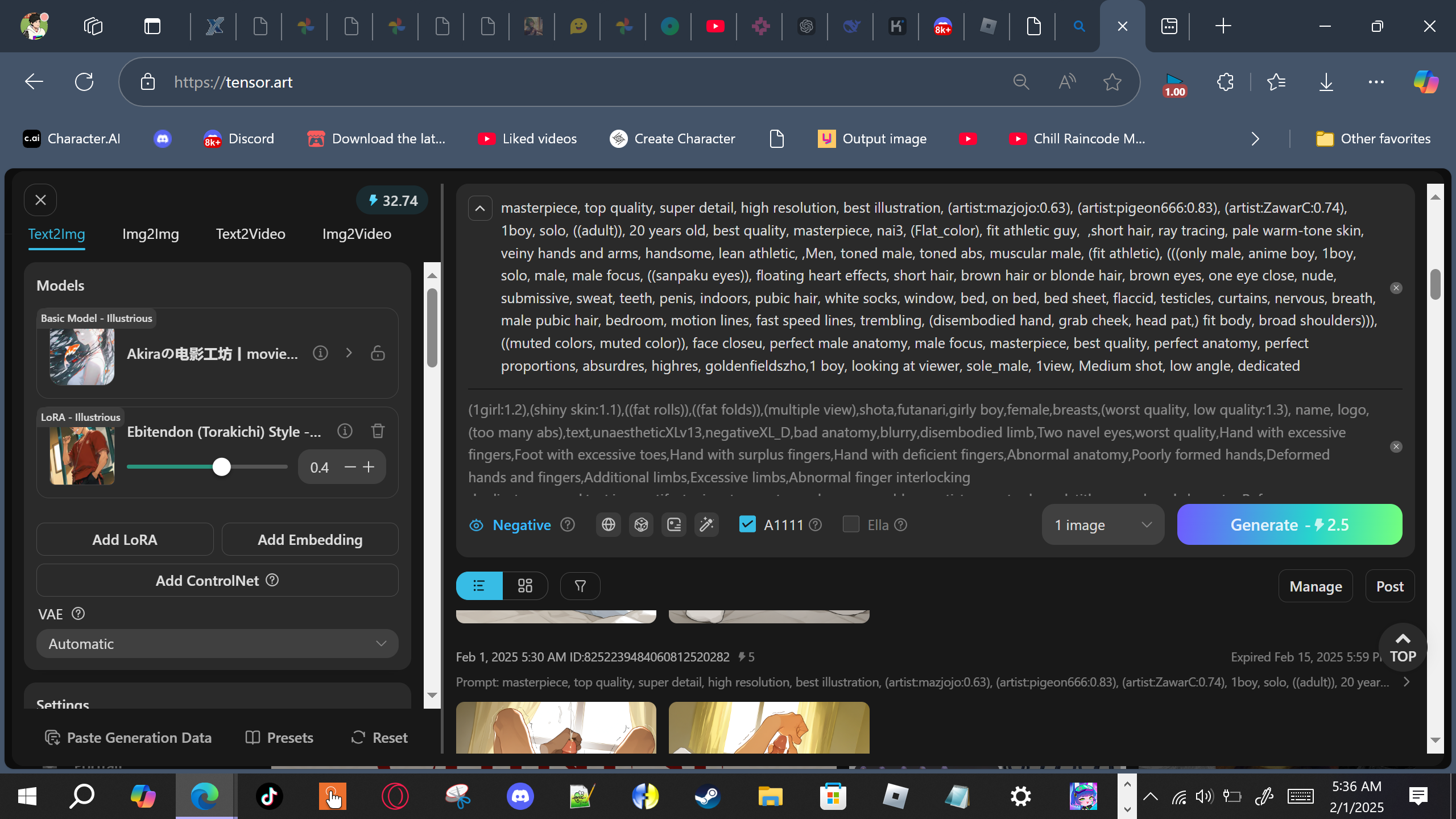This screenshot has width=1456, height=819.
Task: Click the lock icon on Basic Model
Action: [378, 353]
